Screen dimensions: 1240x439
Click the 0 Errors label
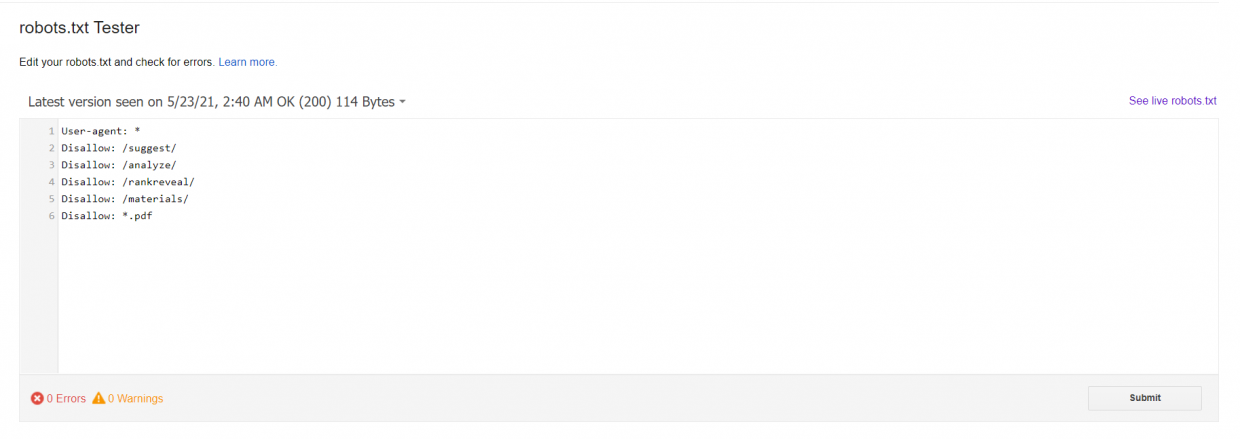coord(66,398)
